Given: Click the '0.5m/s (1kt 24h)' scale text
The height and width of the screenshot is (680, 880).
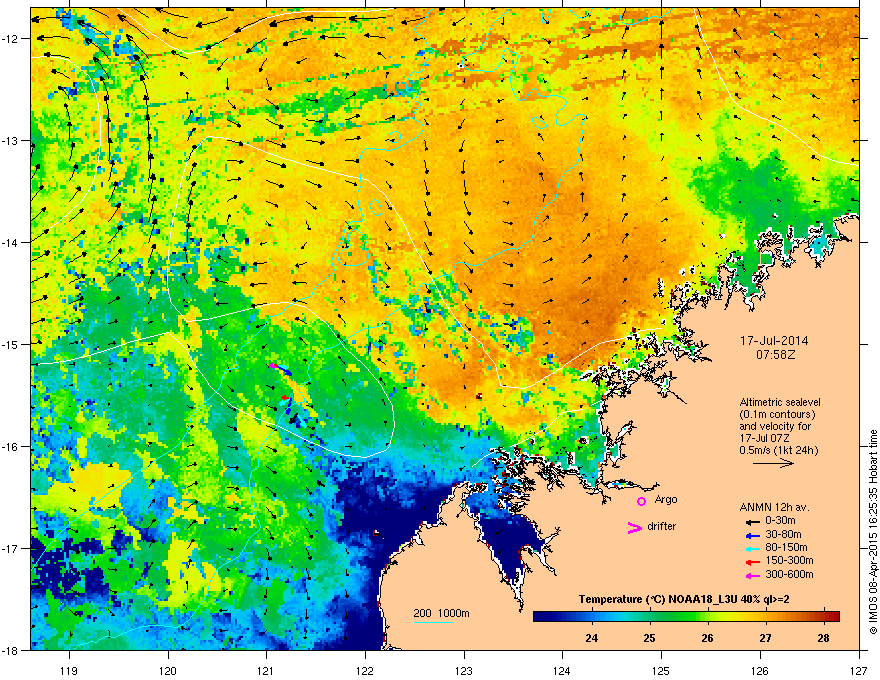Looking at the screenshot, I should coord(778,451).
